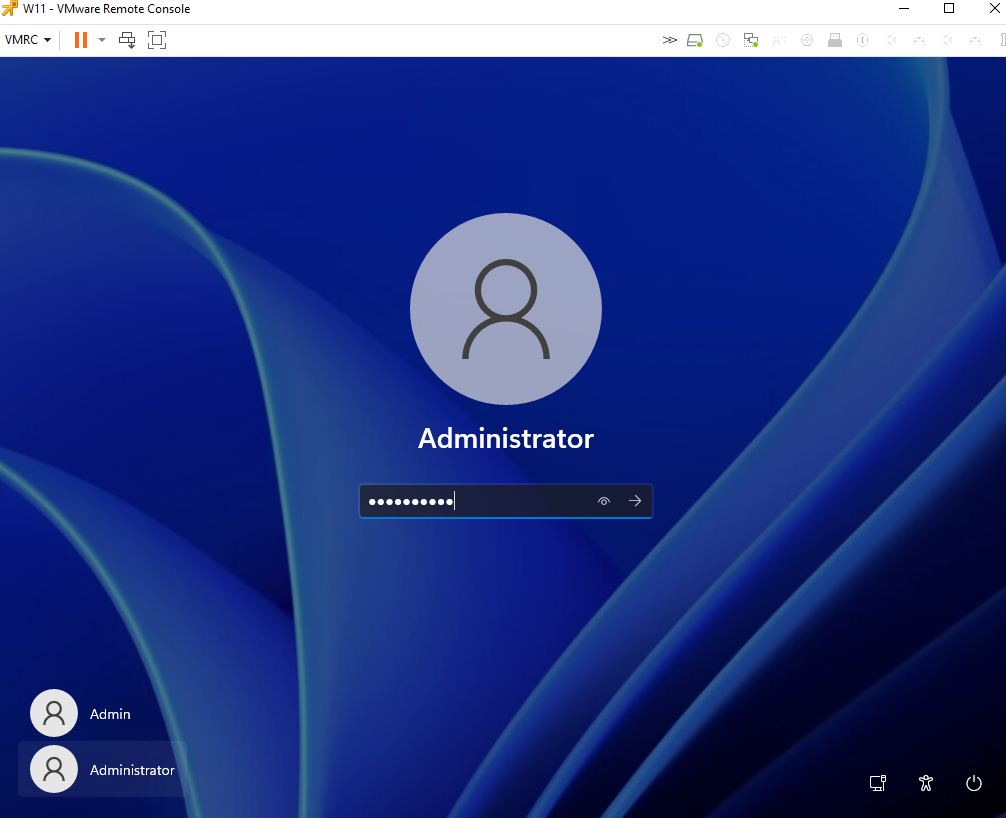Open Accessibility options
The height and width of the screenshot is (818, 1006).
[926, 783]
